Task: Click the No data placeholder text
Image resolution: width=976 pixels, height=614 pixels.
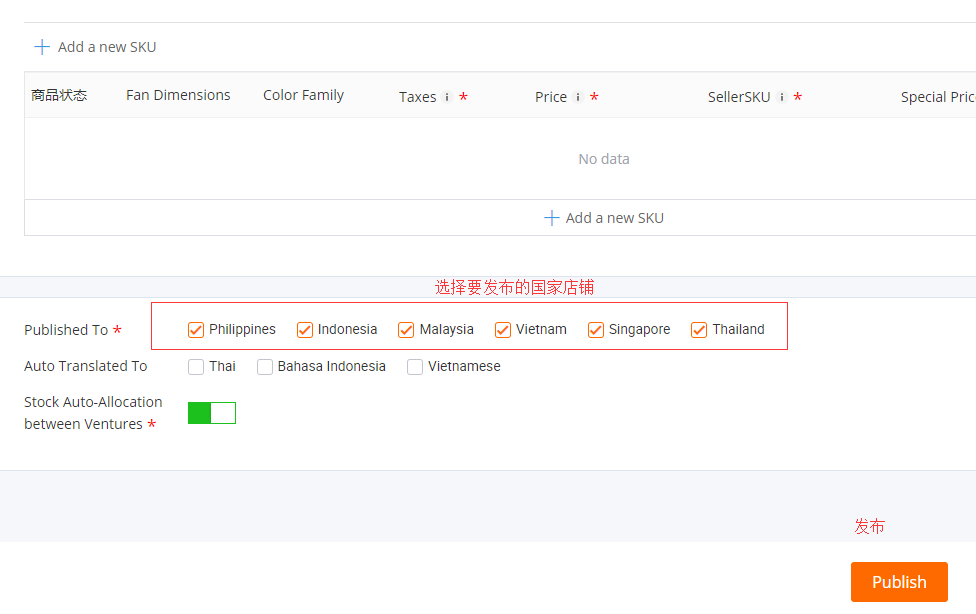Action: (604, 159)
